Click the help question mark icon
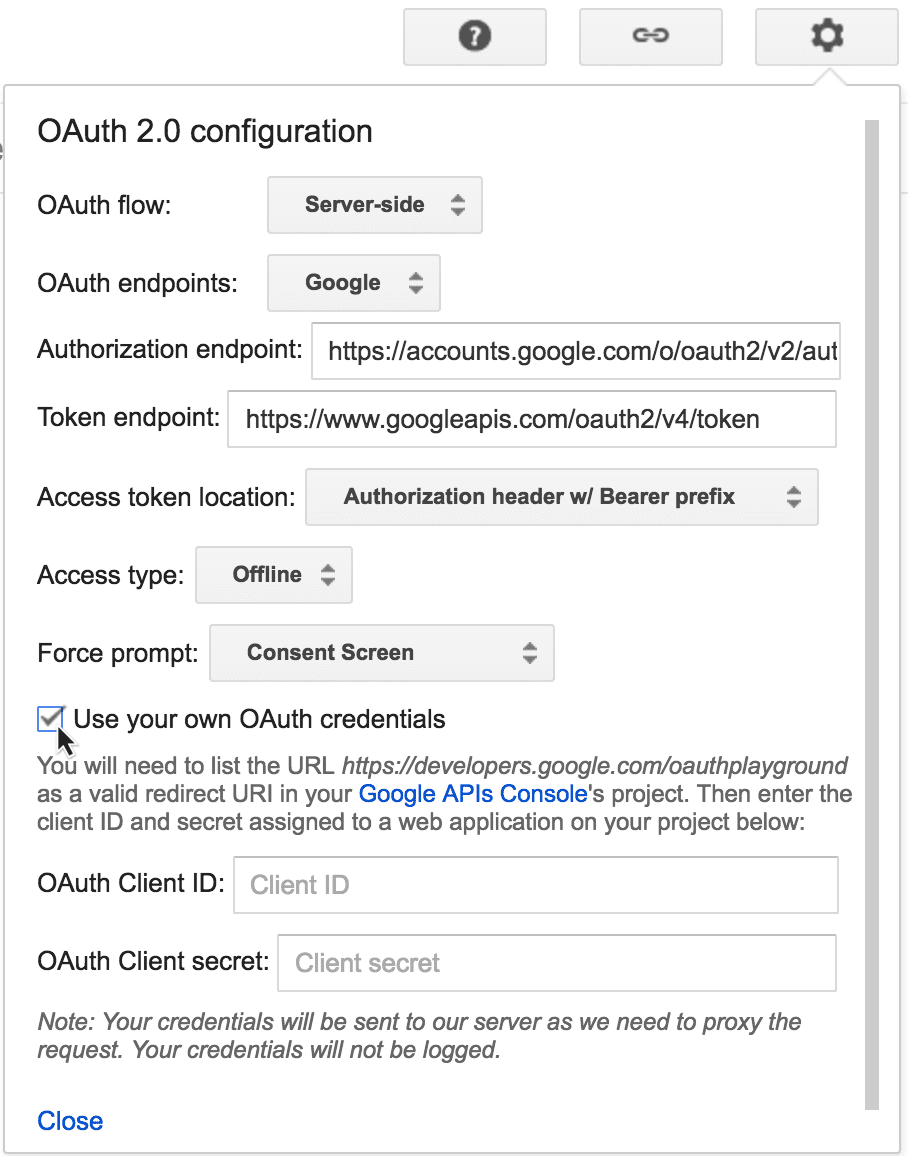The width and height of the screenshot is (908, 1156). coord(474,36)
